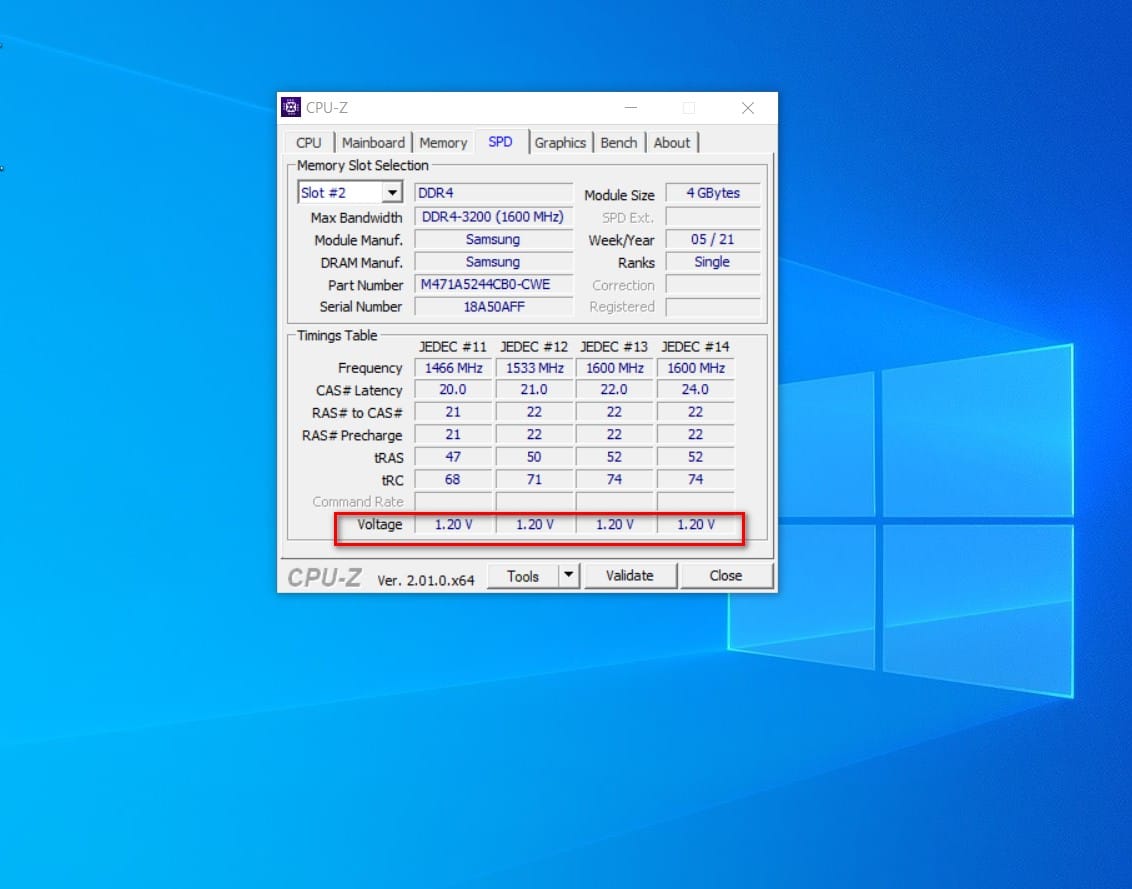Click the 1533 MHz frequency cell
Screen dimensions: 1132x889
534,368
